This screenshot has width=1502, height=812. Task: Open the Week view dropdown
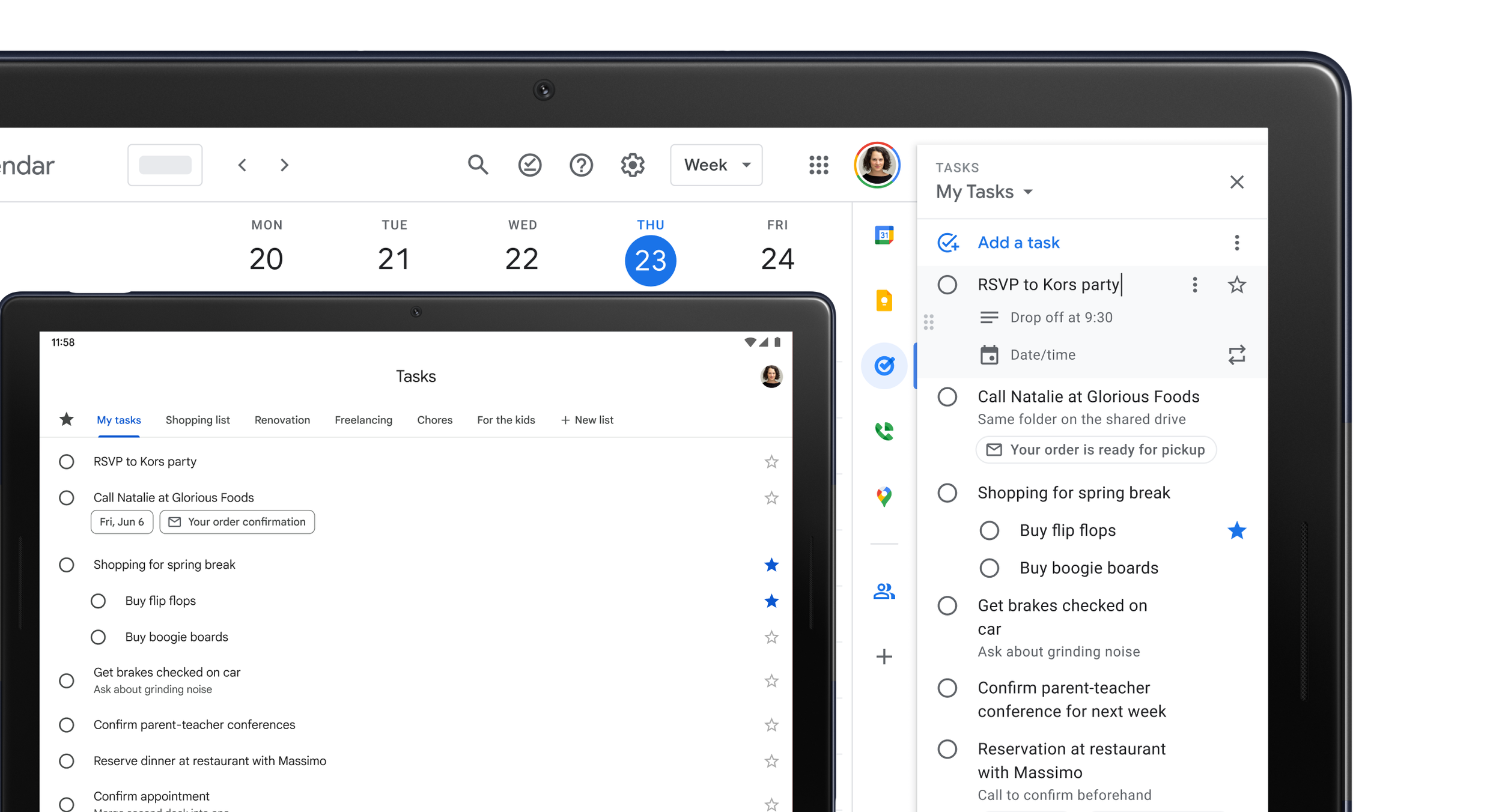(x=716, y=165)
